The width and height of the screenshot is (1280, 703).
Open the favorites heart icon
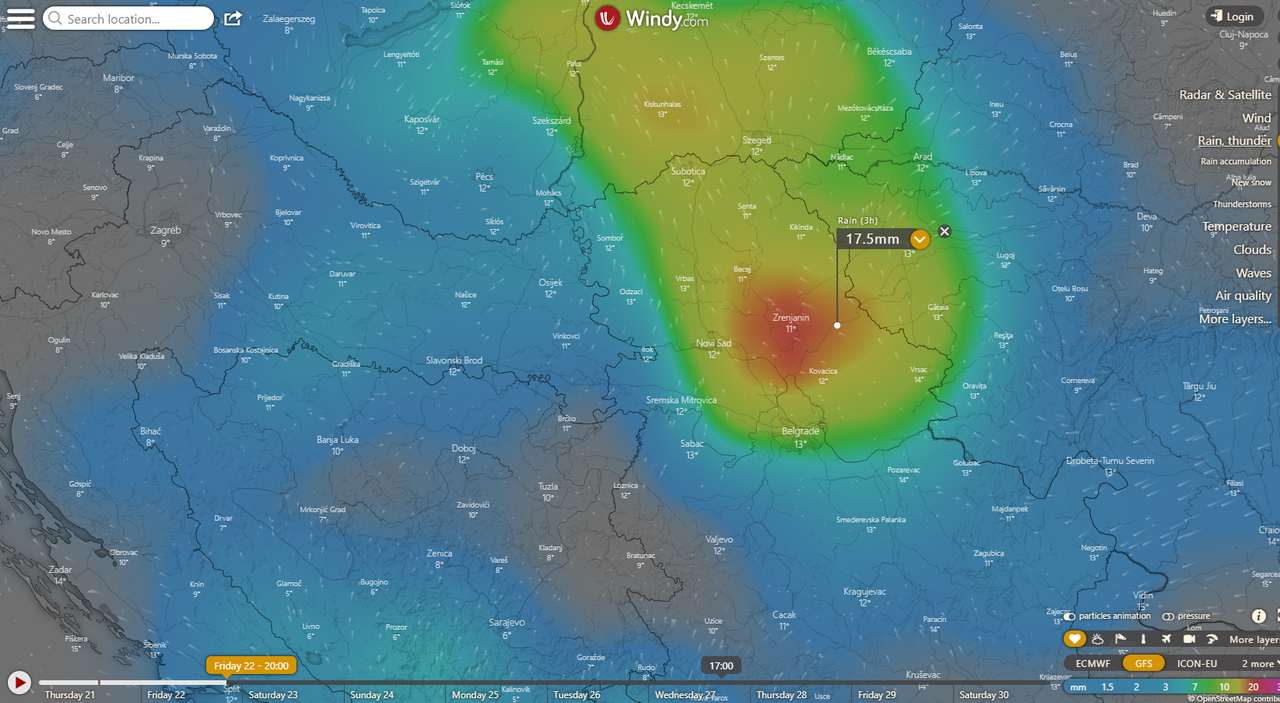1074,639
